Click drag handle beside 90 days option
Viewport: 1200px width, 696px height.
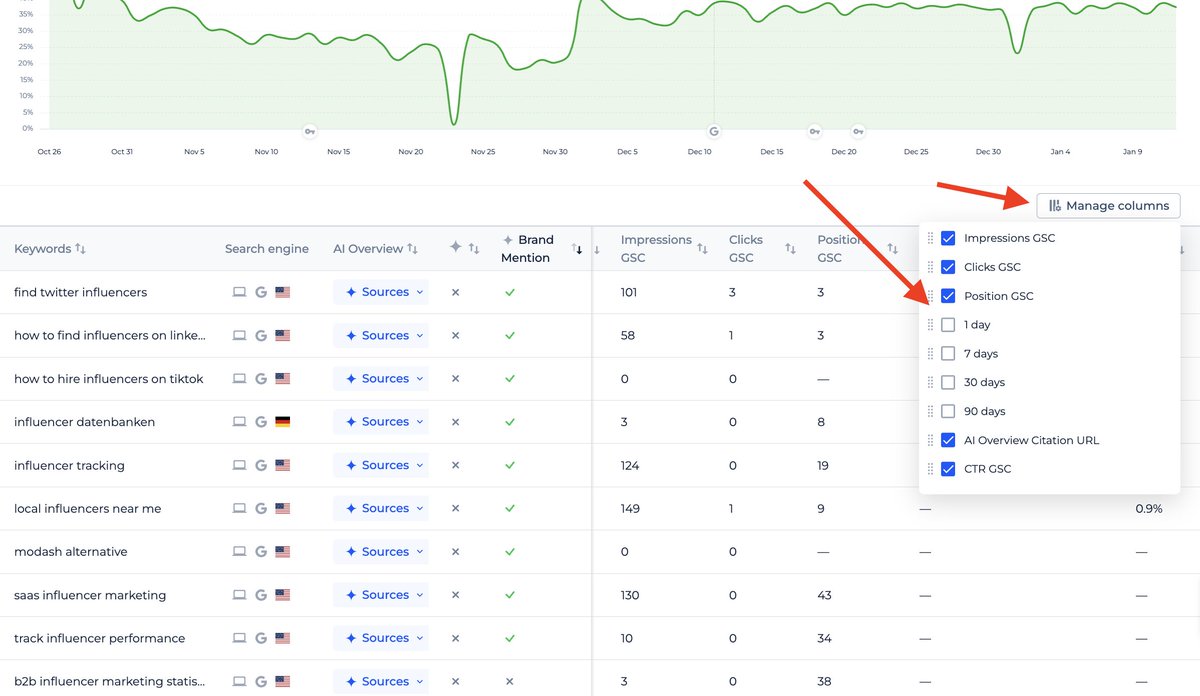[x=931, y=411]
